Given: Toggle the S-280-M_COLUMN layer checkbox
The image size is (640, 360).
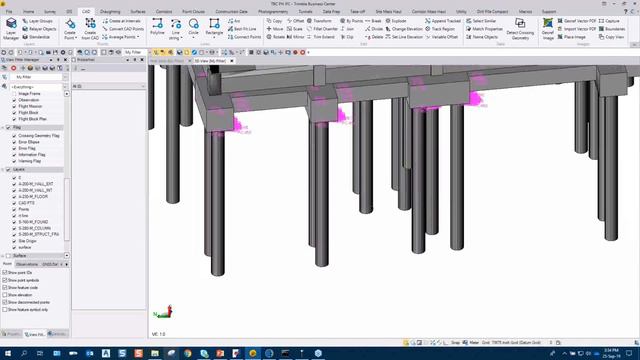Looking at the screenshot, I should [14, 228].
